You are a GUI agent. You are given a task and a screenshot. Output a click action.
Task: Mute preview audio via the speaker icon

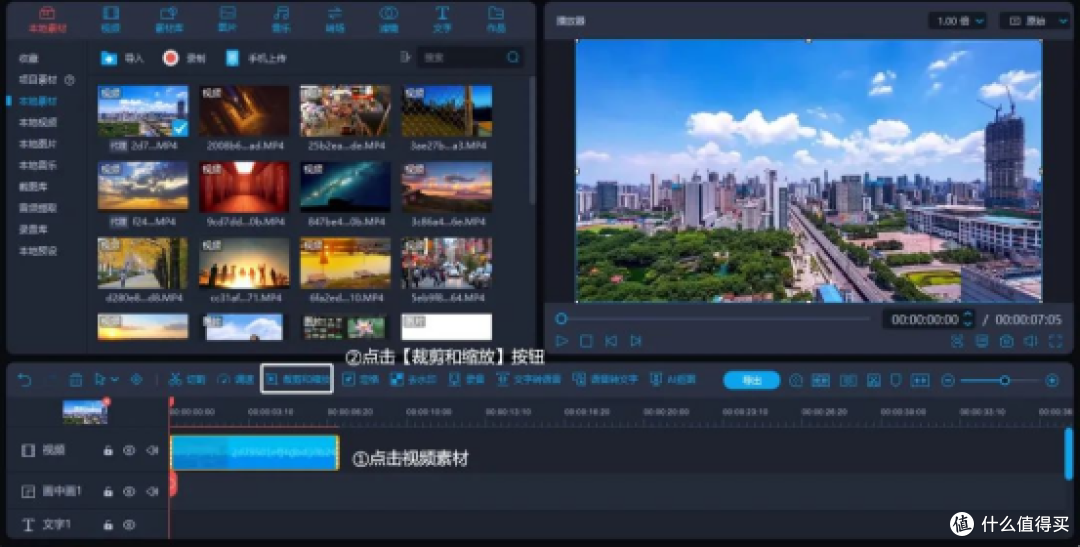[1030, 341]
